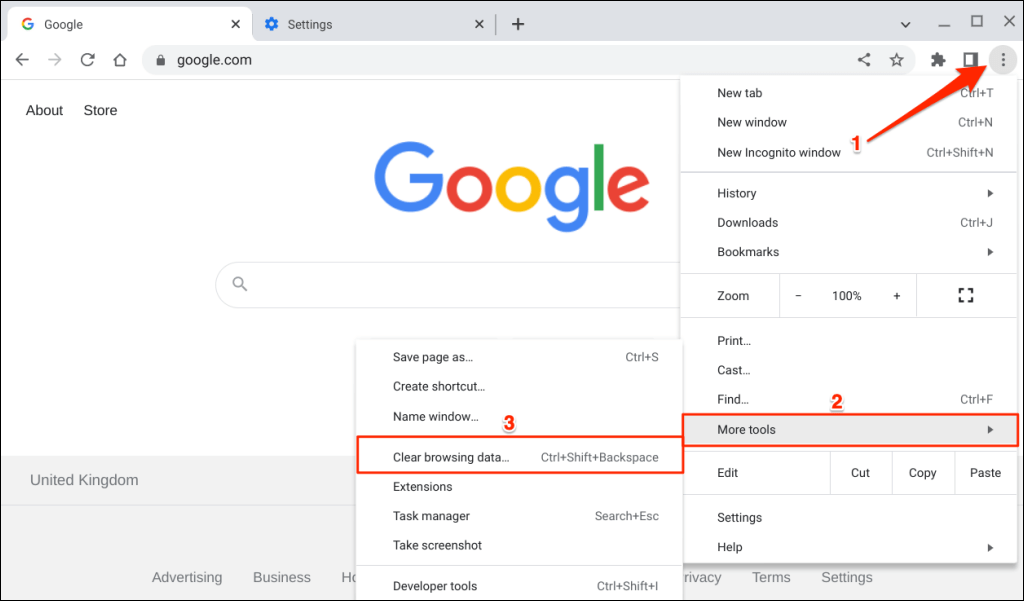Visit the Store link
Viewport: 1024px width, 601px height.
pyautogui.click(x=100, y=110)
